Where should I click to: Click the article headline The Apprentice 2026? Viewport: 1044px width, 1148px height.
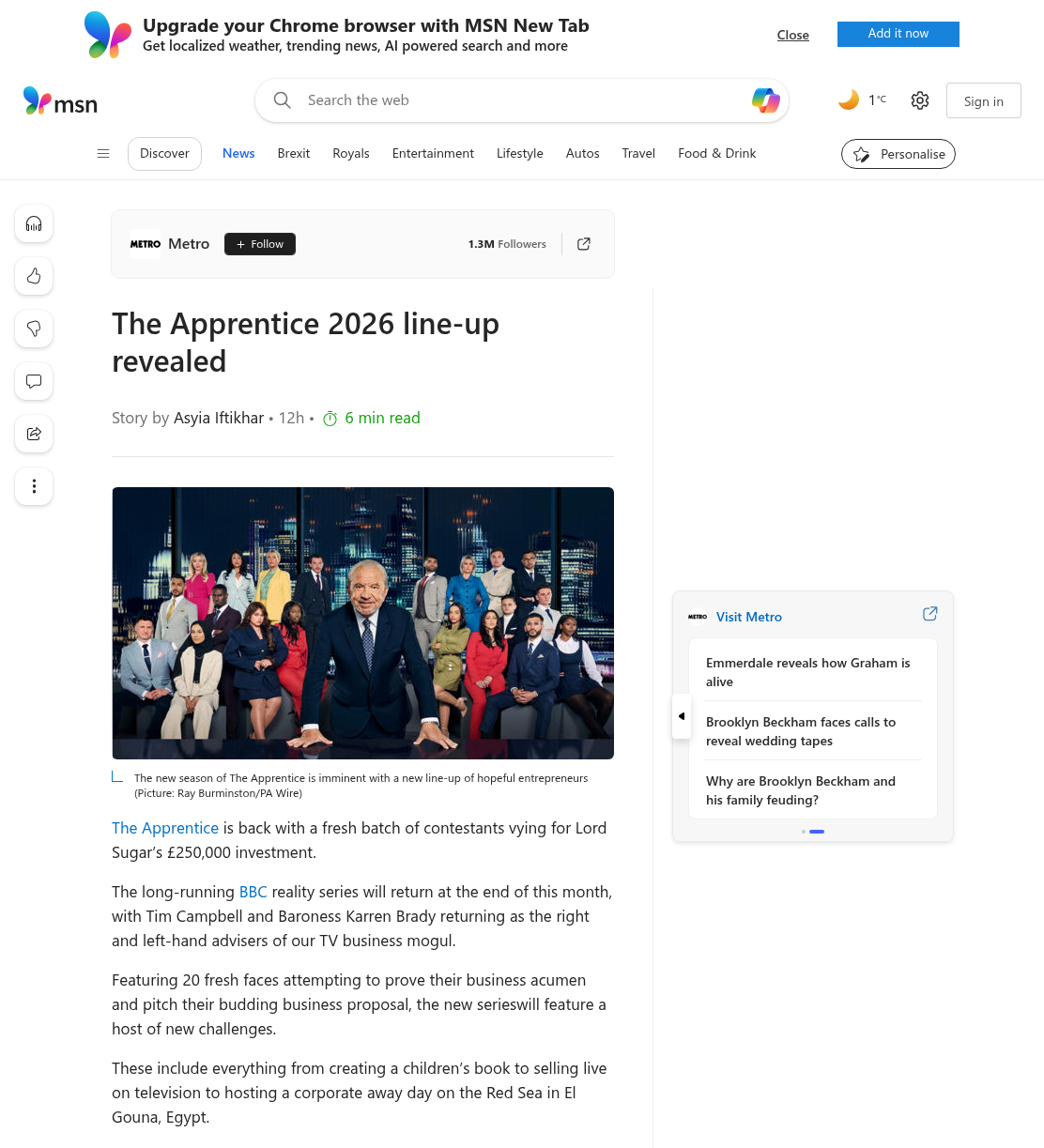(306, 343)
